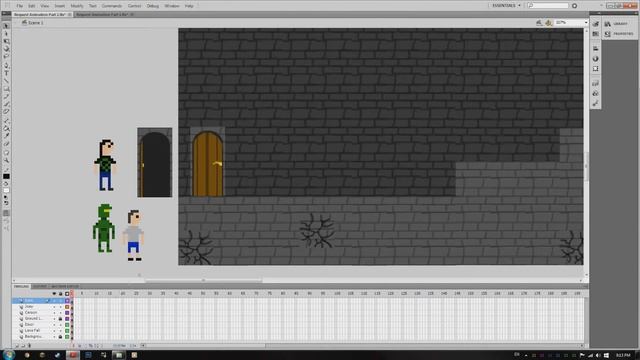The width and height of the screenshot is (640, 360).
Task: Open the File menu
Action: (x=19, y=6)
